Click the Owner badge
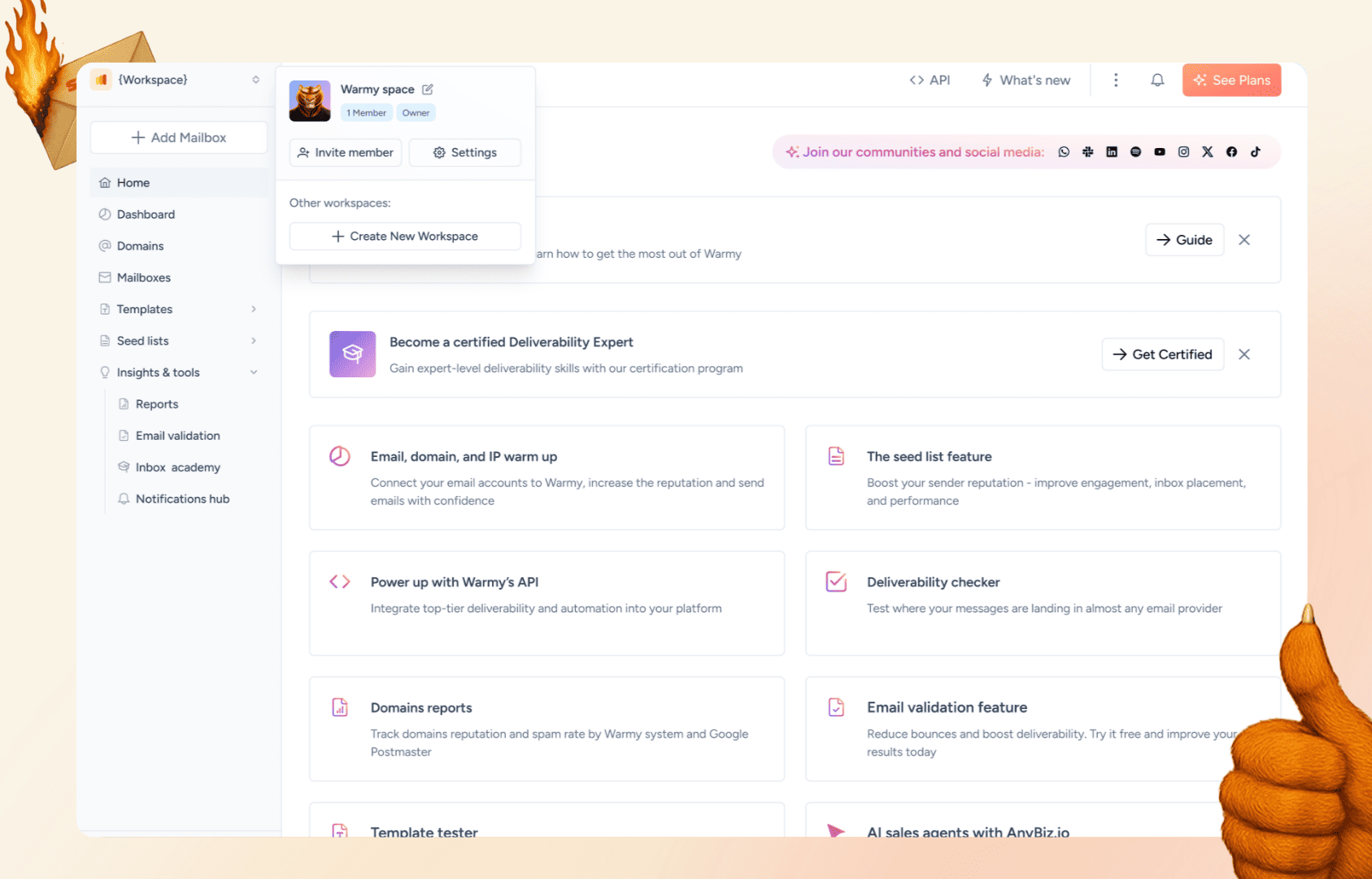Viewport: 1372px width, 879px height. click(x=416, y=113)
